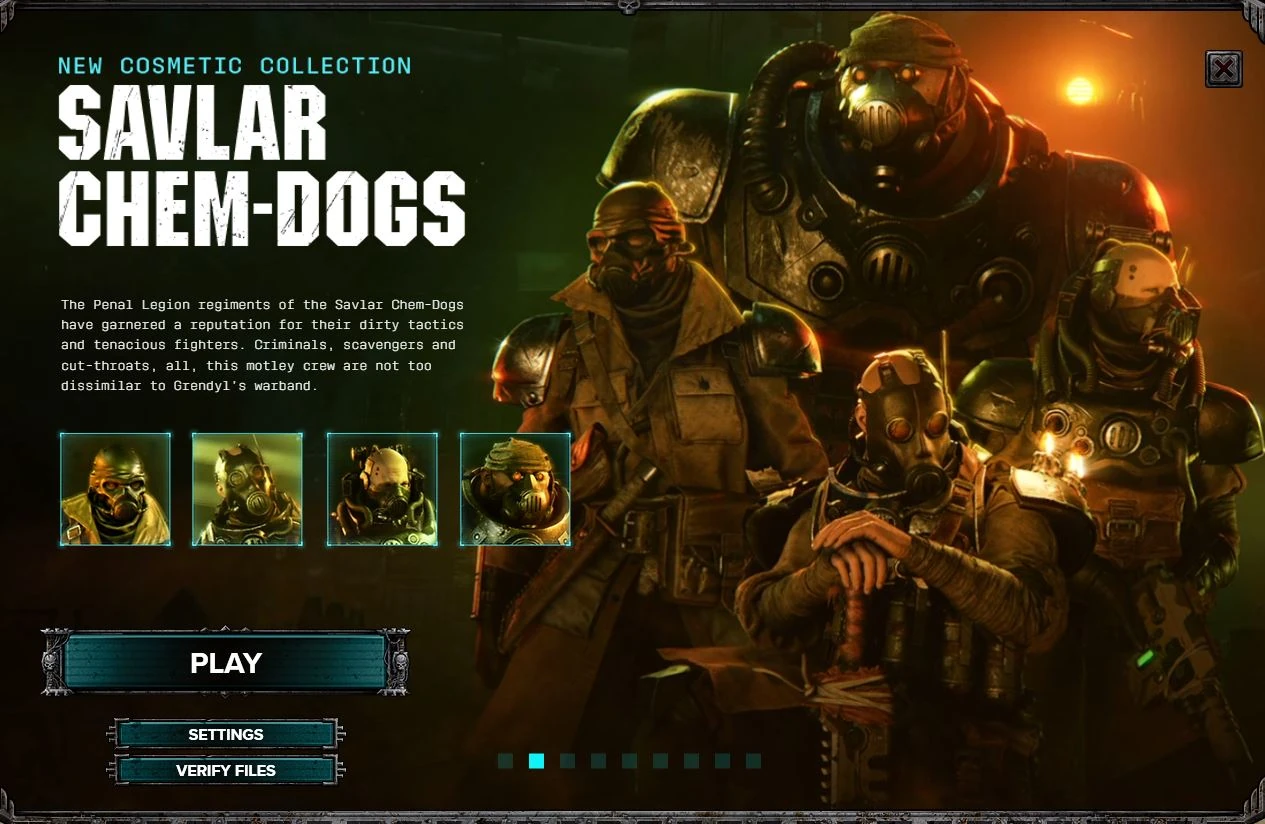Screen dimensions: 1265x824
Task: Click the SAVLAR CHEM-DOGS title
Action: coord(262,166)
